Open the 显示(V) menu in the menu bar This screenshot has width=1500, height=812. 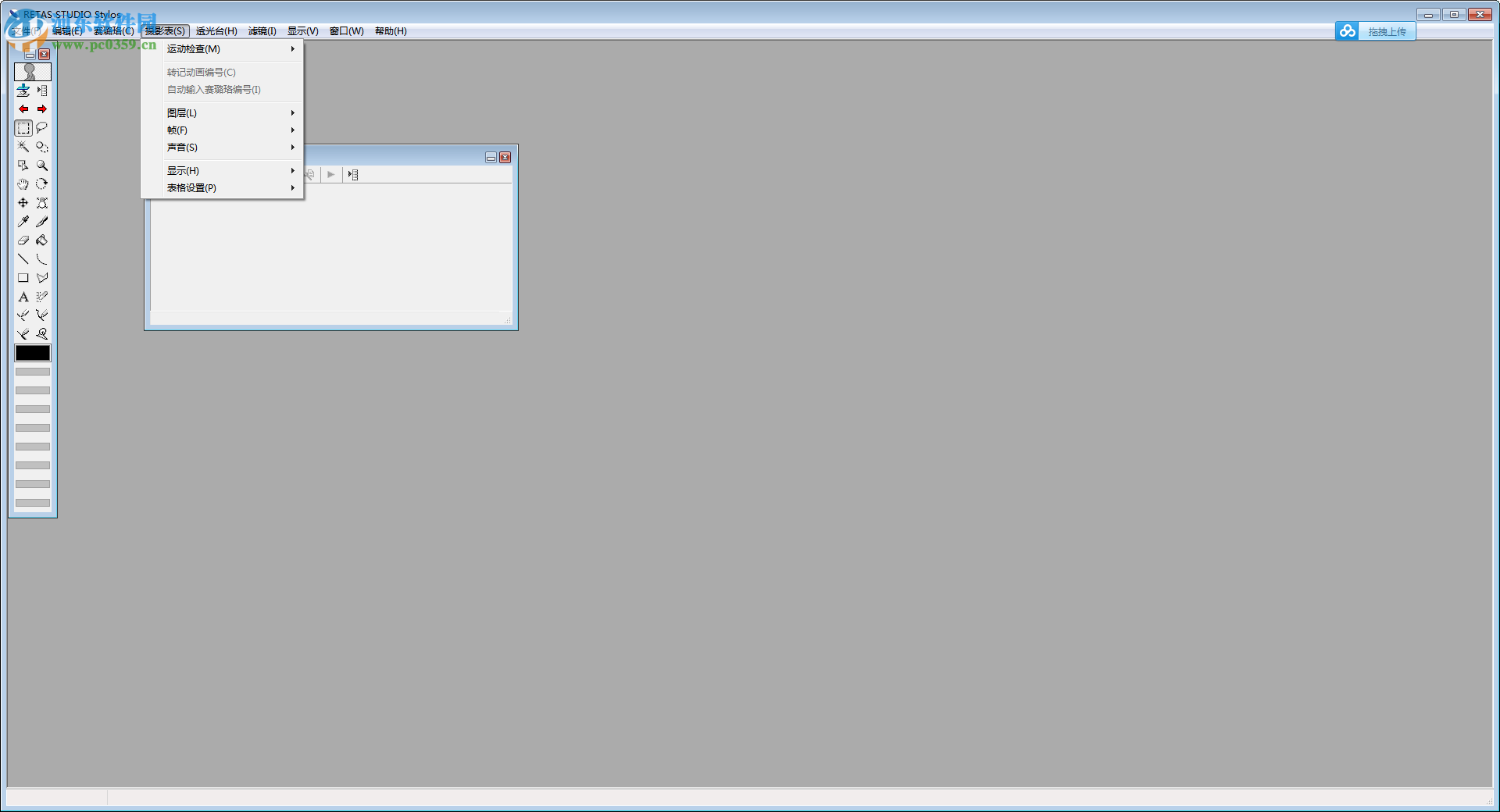[x=303, y=31]
